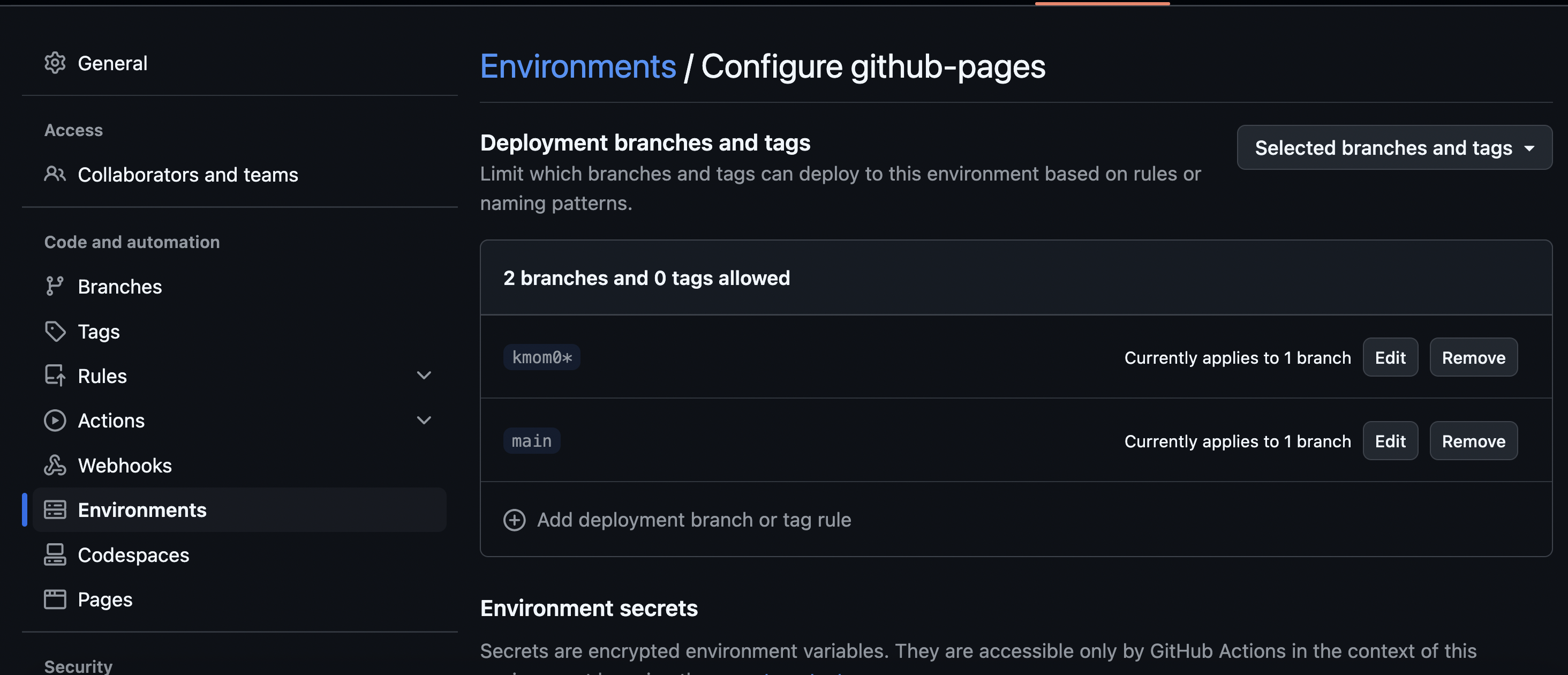Click the Collaborators people icon
Screen dimensions: 1568x675
55,175
